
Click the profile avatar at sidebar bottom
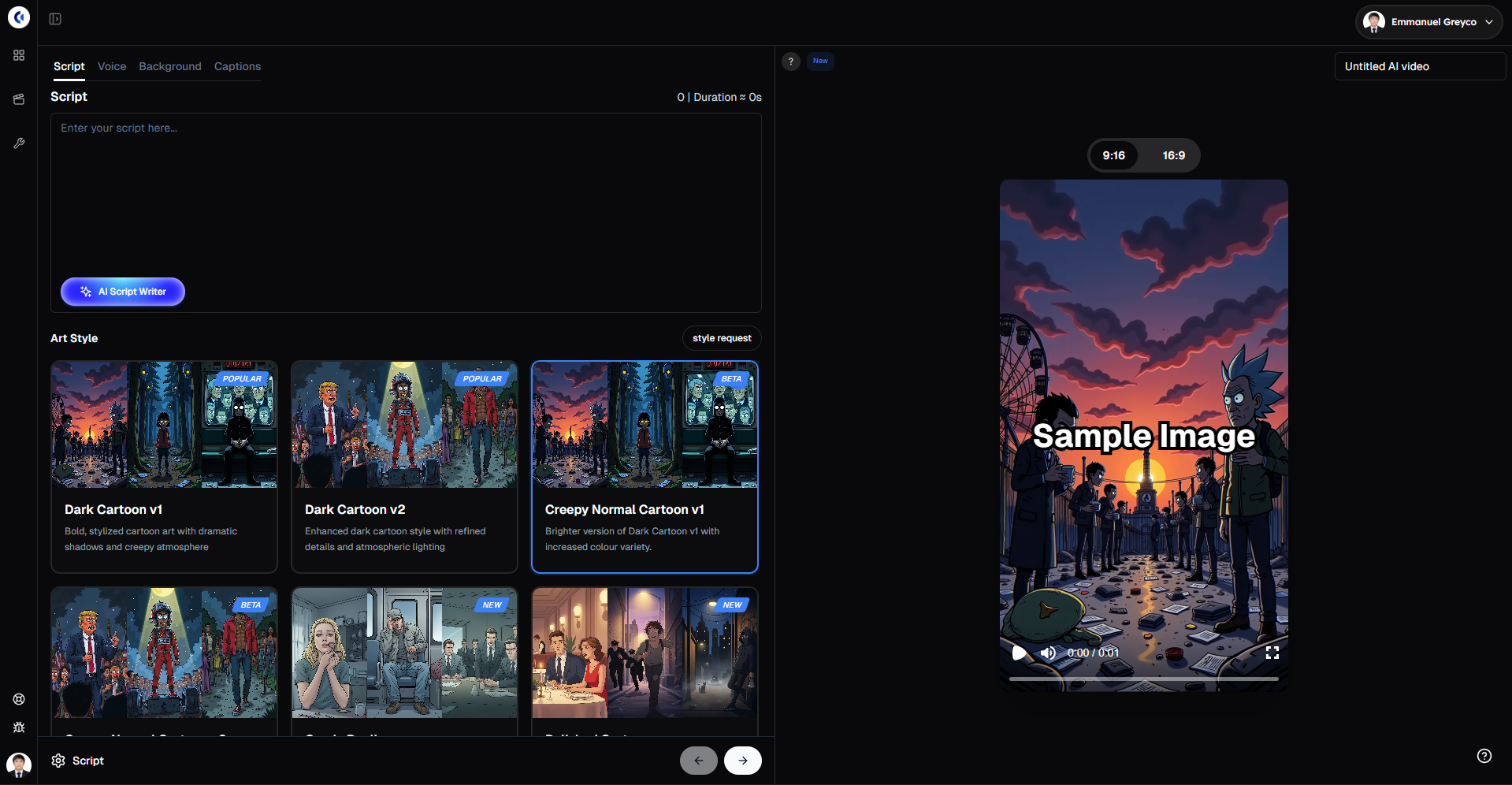coord(19,764)
